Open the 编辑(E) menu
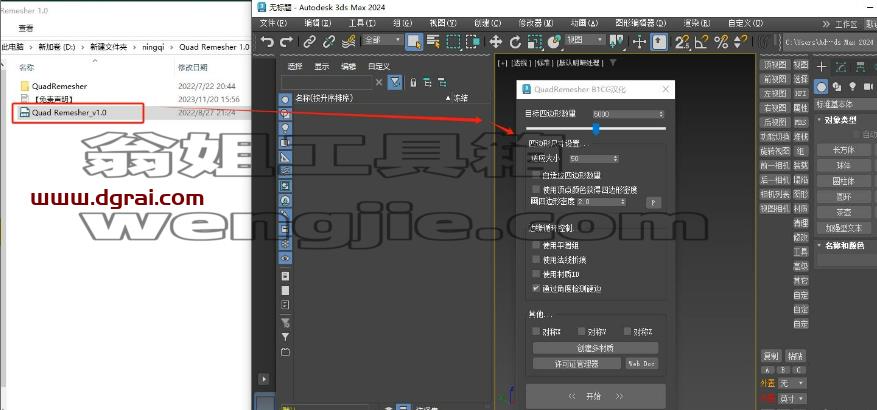This screenshot has height=410, width=877. pos(318,23)
